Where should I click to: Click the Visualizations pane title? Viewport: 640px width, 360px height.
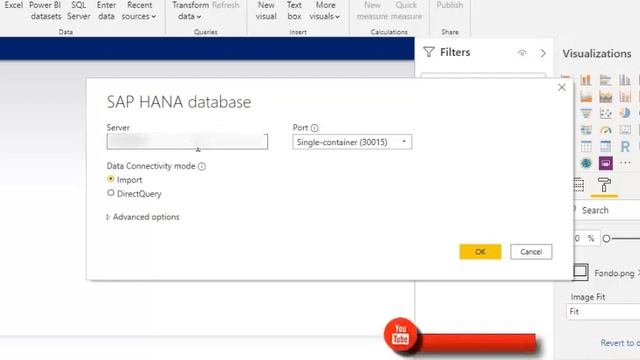[x=597, y=53]
